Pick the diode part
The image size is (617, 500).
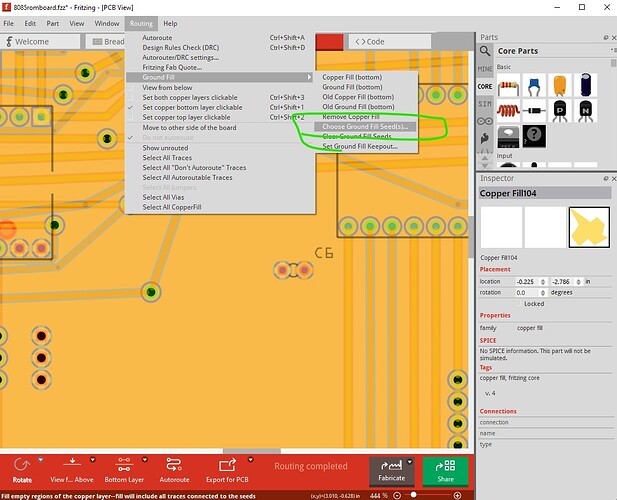[534, 111]
